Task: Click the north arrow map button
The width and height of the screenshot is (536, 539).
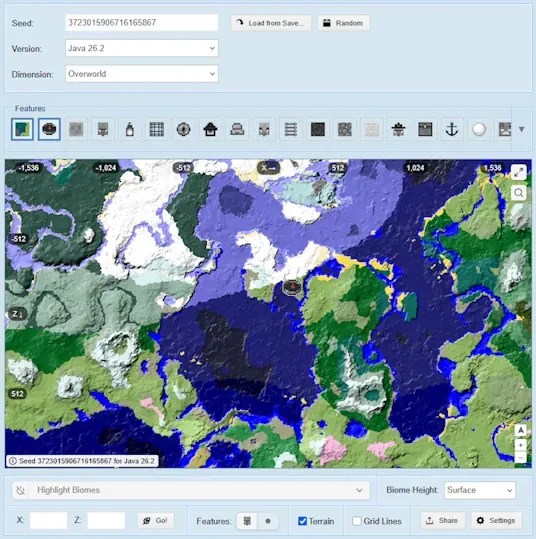Action: [x=521, y=430]
